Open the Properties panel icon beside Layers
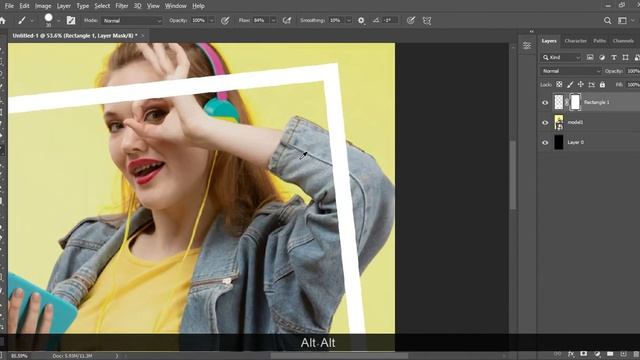 (x=527, y=46)
